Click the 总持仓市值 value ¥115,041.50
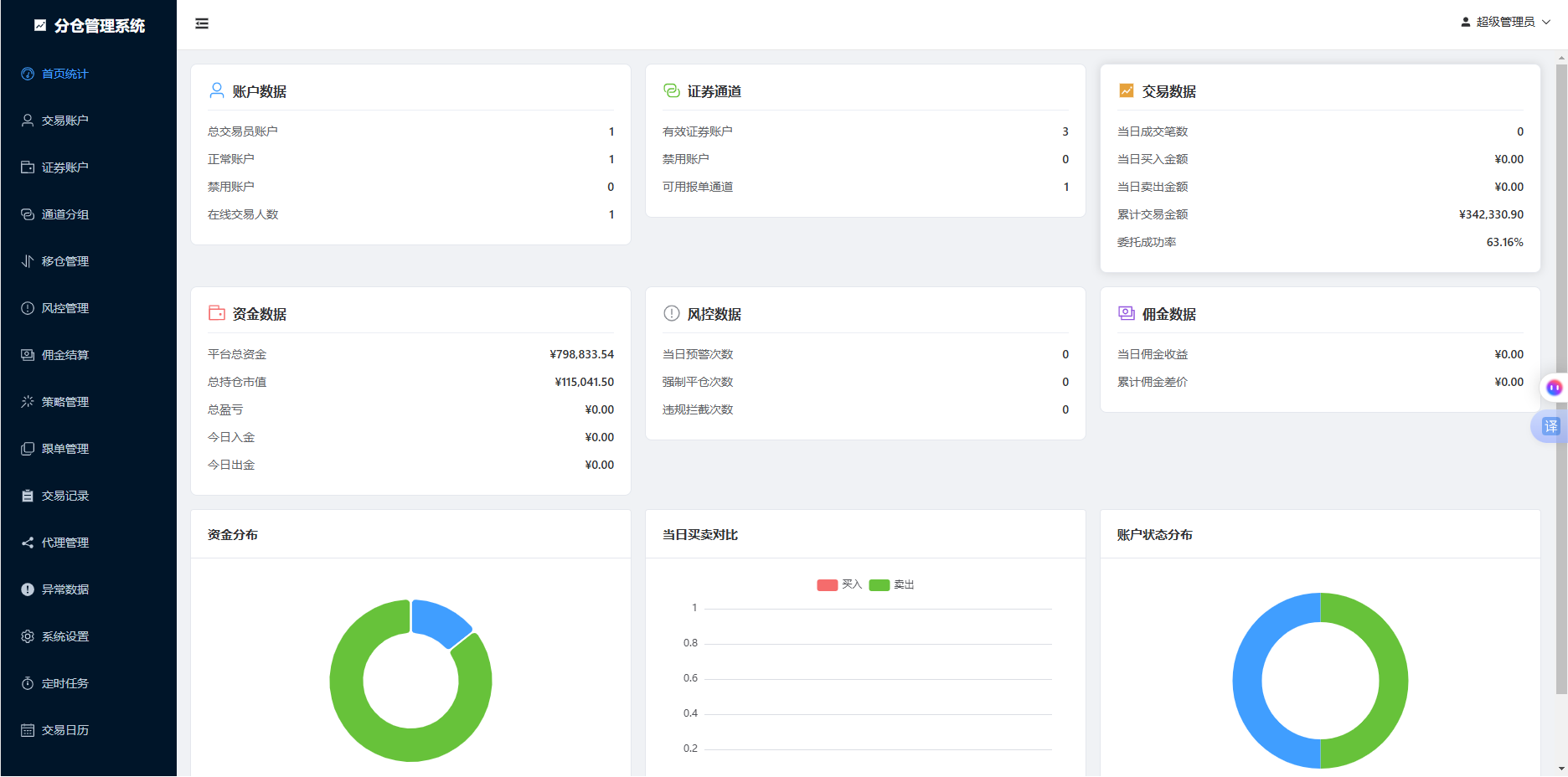1568x777 pixels. (585, 382)
